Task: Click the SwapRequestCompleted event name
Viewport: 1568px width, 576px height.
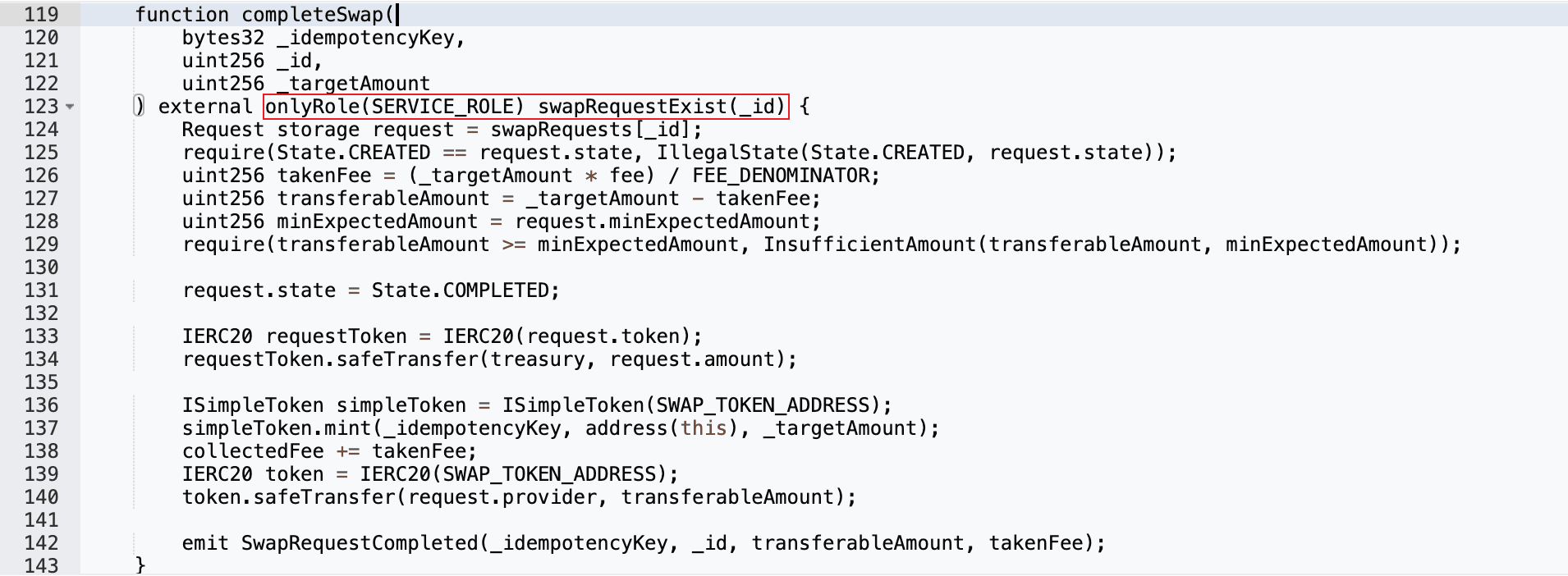Action: (359, 543)
